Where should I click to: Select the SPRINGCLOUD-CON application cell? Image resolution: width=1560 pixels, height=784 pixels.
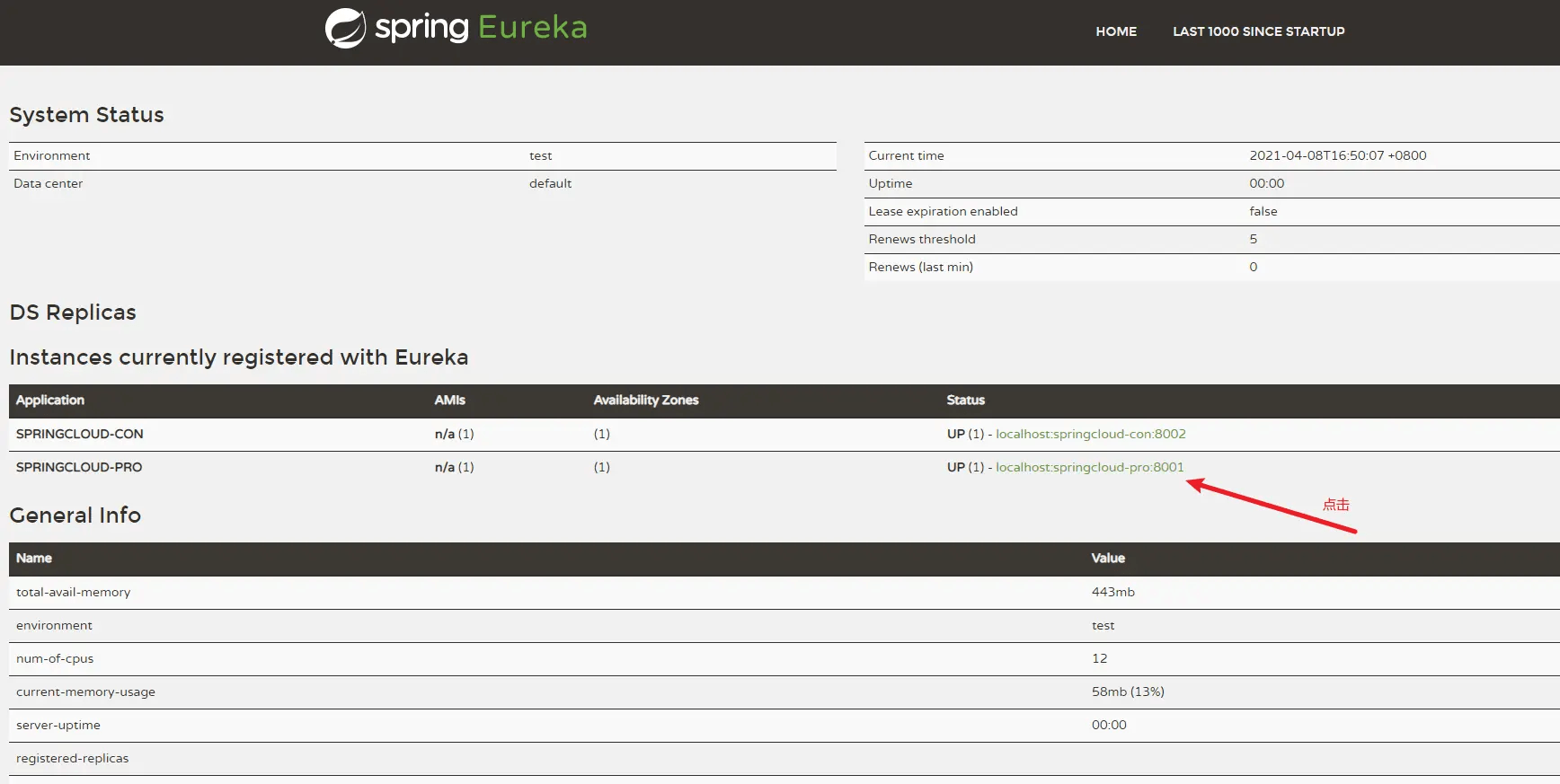tap(79, 434)
